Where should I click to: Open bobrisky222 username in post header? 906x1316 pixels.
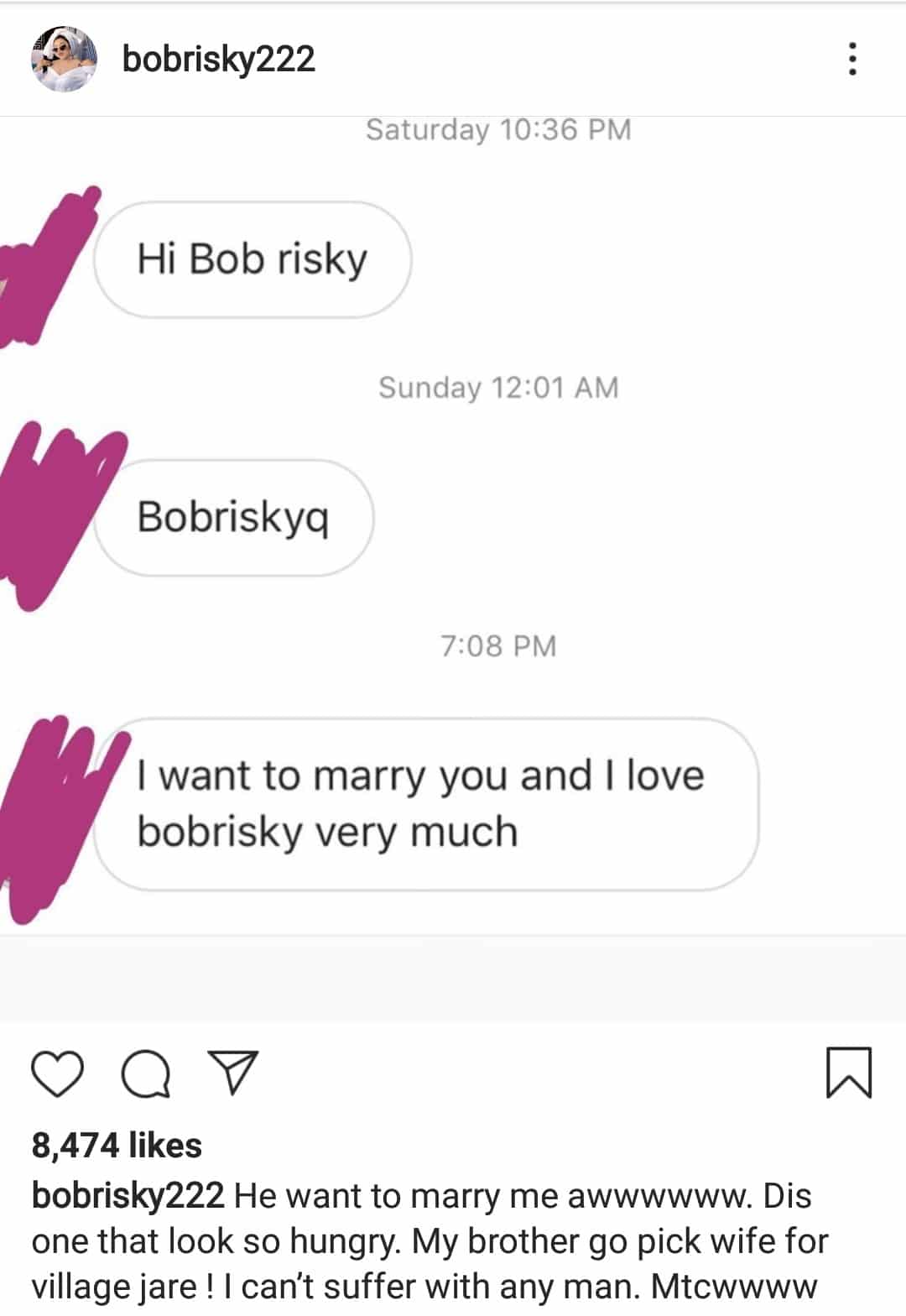pyautogui.click(x=219, y=59)
